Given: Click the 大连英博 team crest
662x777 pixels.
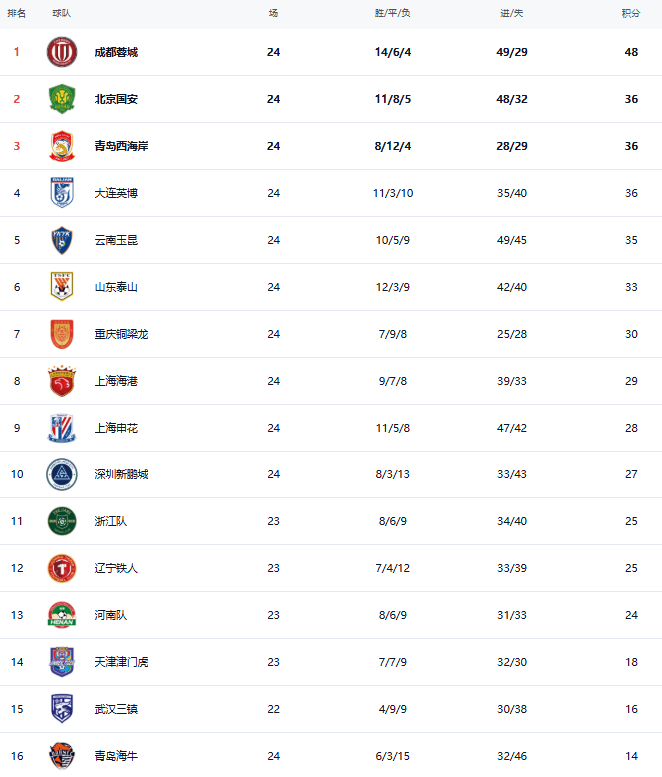Looking at the screenshot, I should click(62, 193).
